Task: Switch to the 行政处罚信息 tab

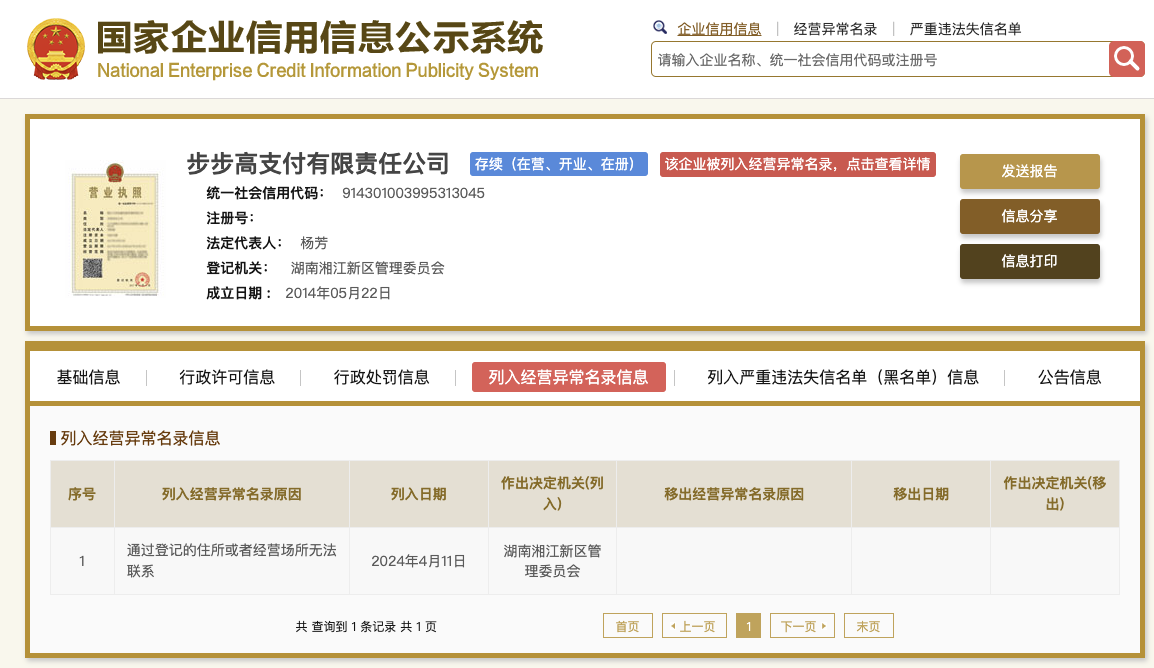Action: [x=381, y=377]
